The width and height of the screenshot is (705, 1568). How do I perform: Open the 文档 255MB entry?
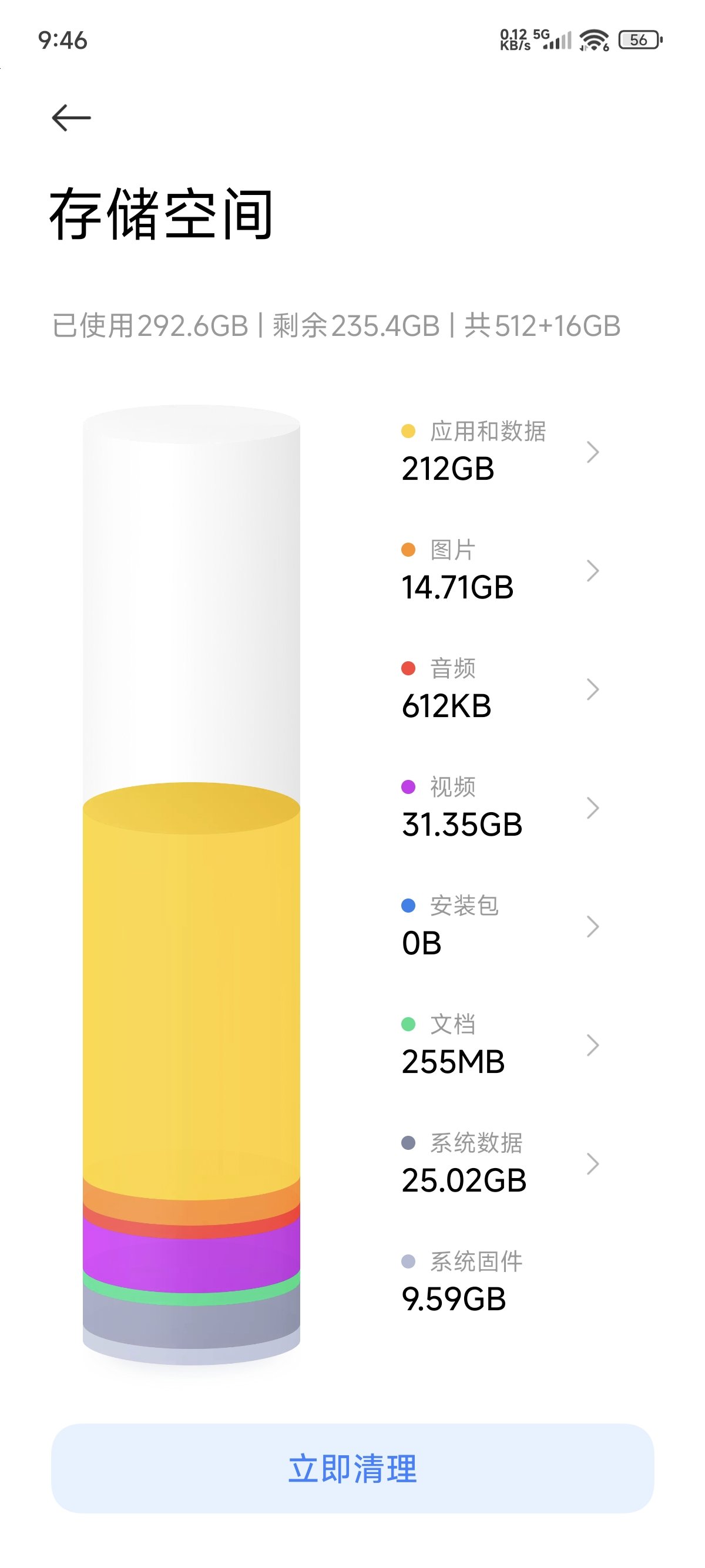coord(501,1045)
